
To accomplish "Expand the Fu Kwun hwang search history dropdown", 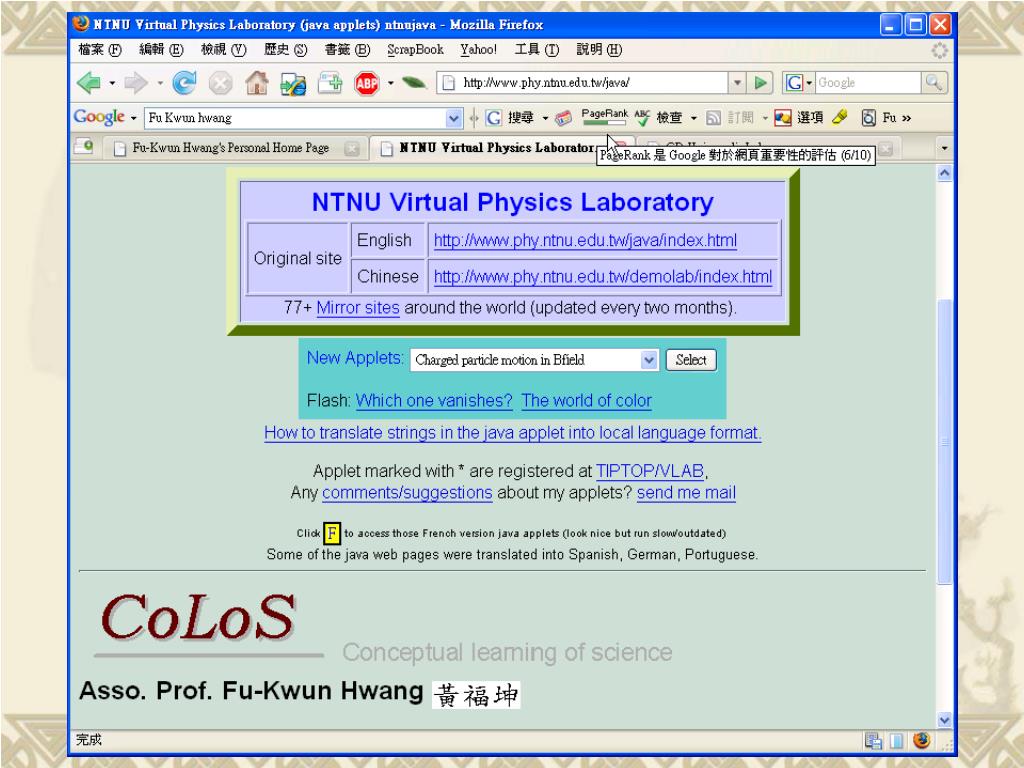I will 454,118.
